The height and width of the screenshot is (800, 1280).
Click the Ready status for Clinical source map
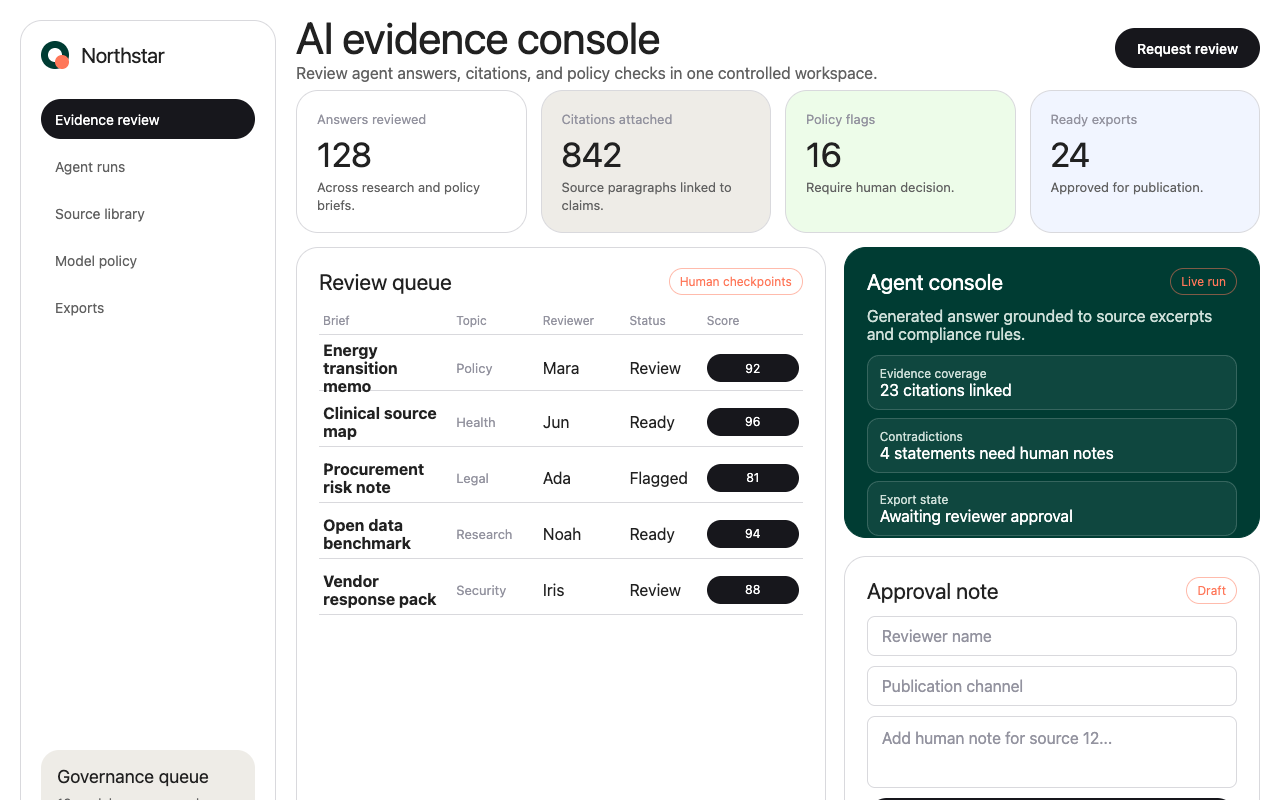[652, 422]
